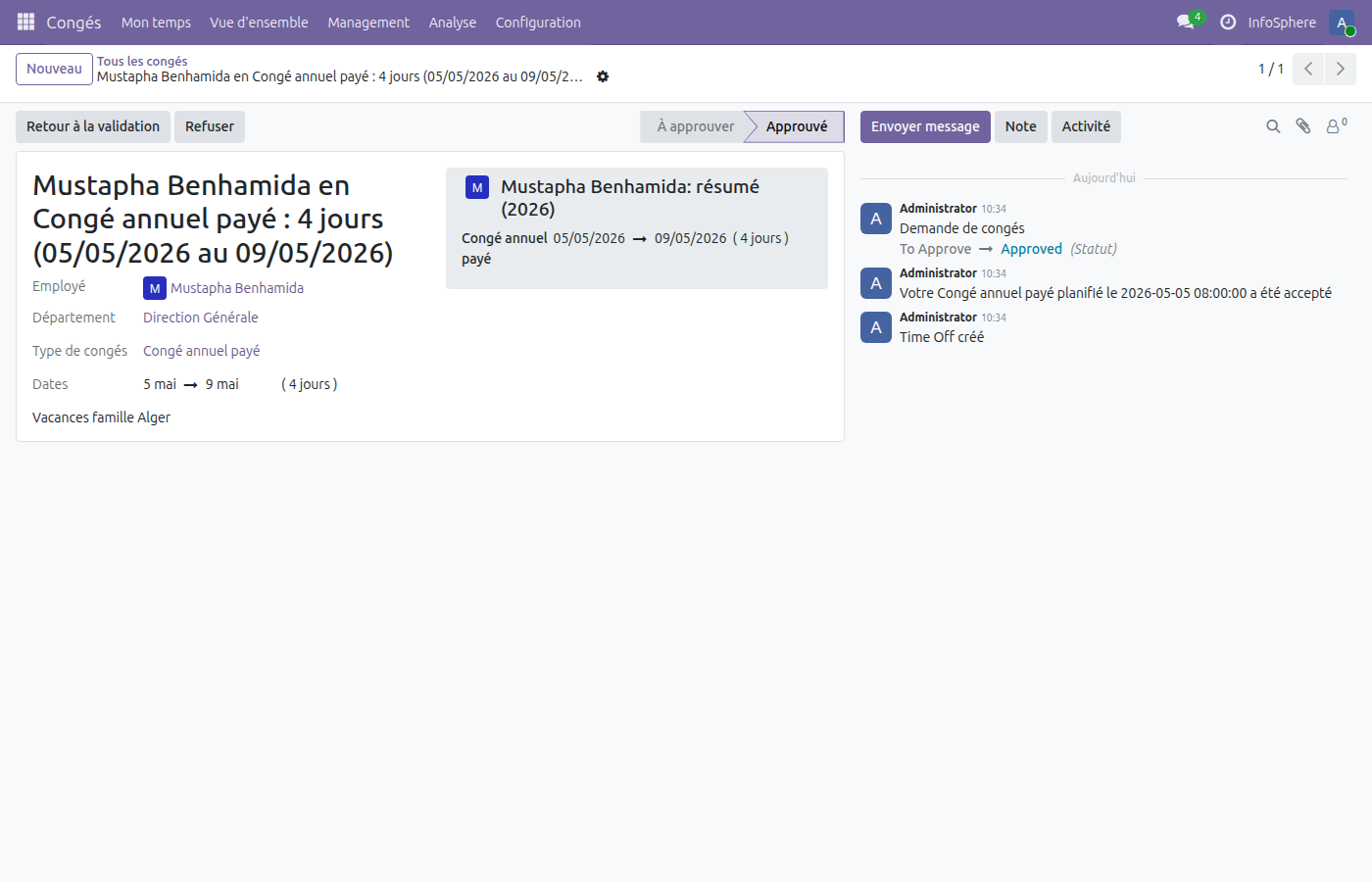Open the activities clock icon
1372x882 pixels.
pyautogui.click(x=1227, y=22)
